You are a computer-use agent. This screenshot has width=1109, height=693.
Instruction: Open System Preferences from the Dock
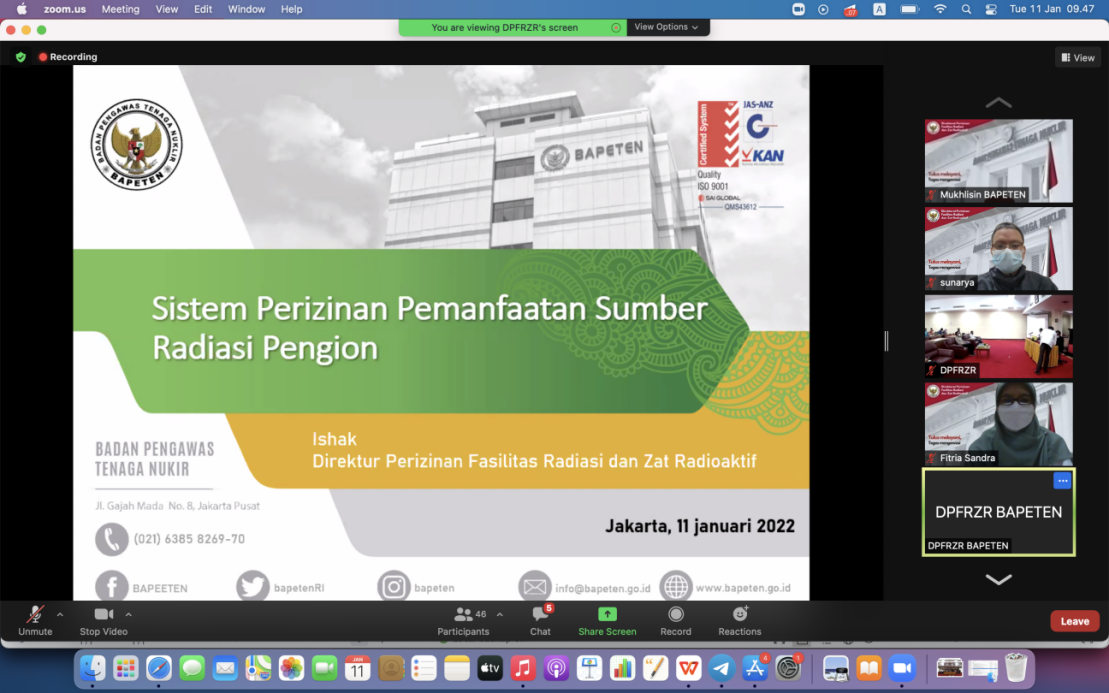789,668
